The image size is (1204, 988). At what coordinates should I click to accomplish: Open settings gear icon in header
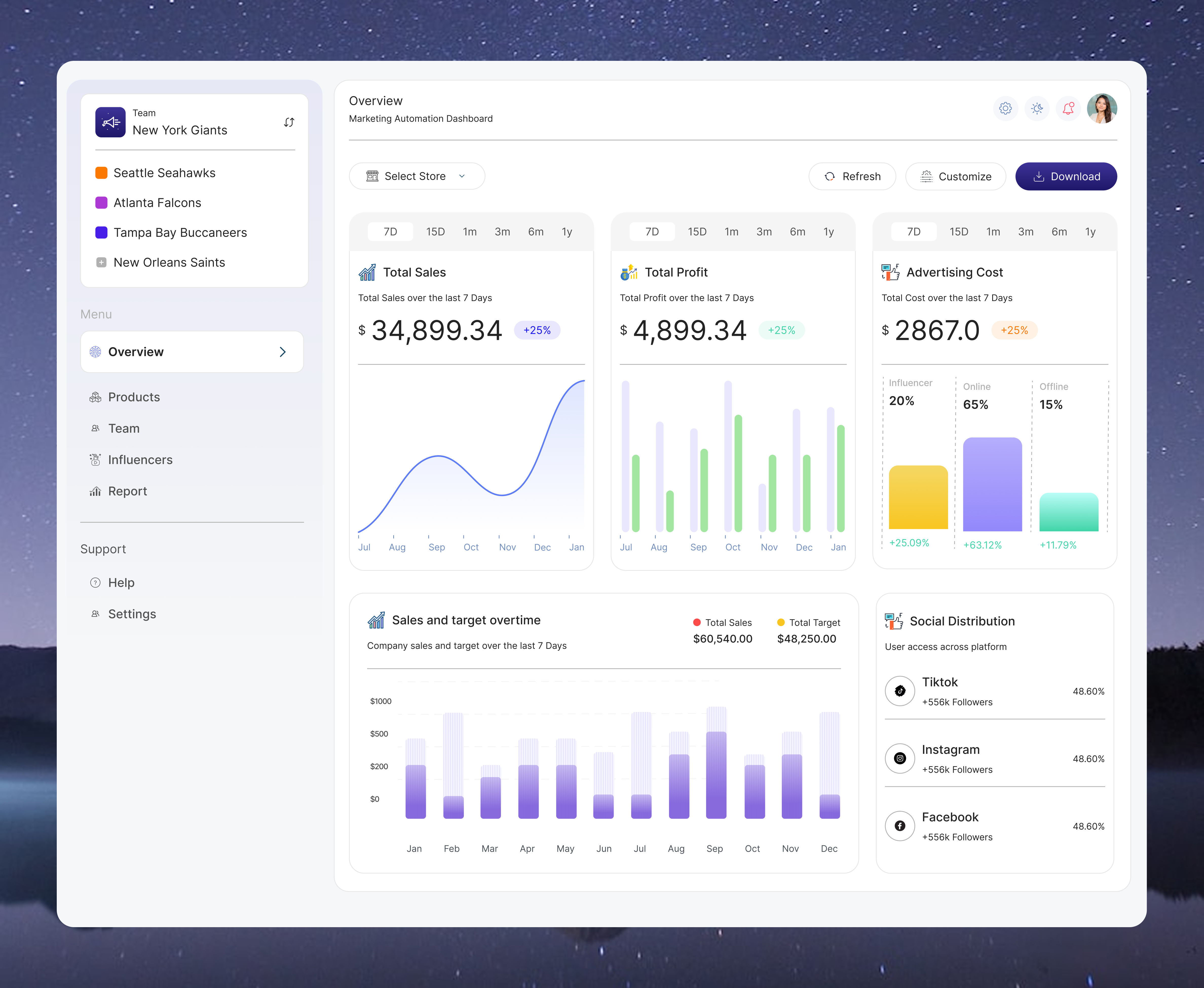(x=1005, y=108)
